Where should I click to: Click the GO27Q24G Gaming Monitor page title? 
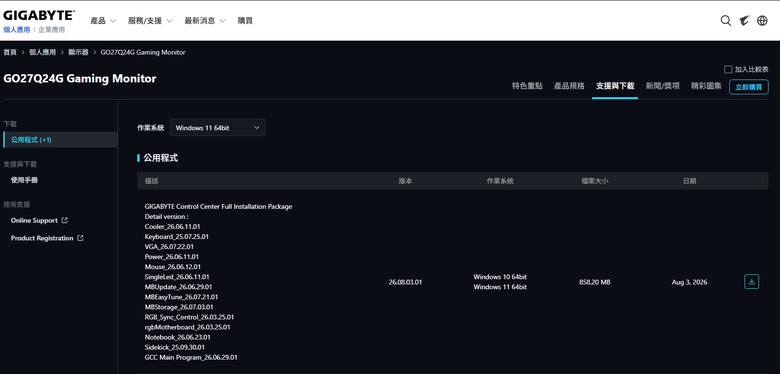(x=80, y=79)
